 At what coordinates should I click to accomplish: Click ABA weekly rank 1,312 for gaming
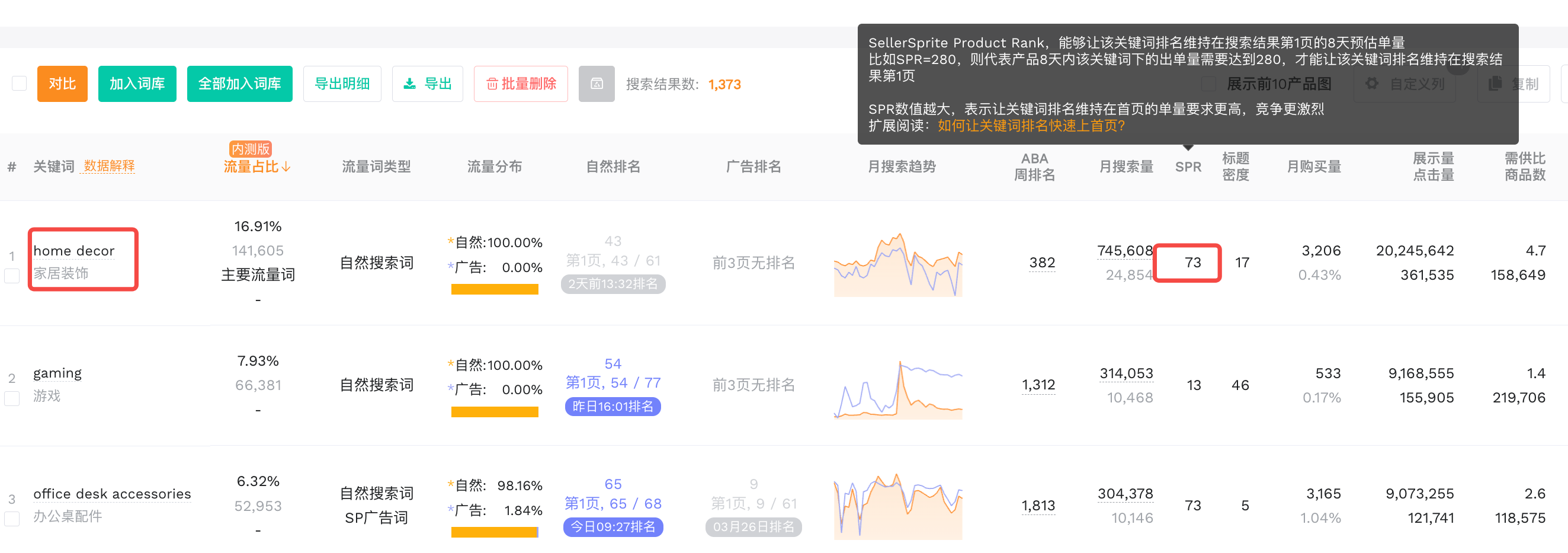(1038, 385)
